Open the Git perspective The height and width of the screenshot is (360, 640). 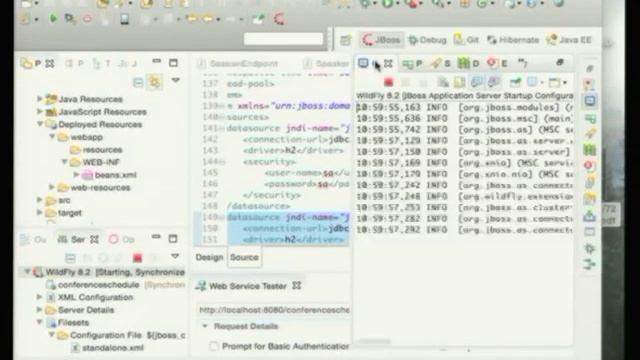(466, 40)
